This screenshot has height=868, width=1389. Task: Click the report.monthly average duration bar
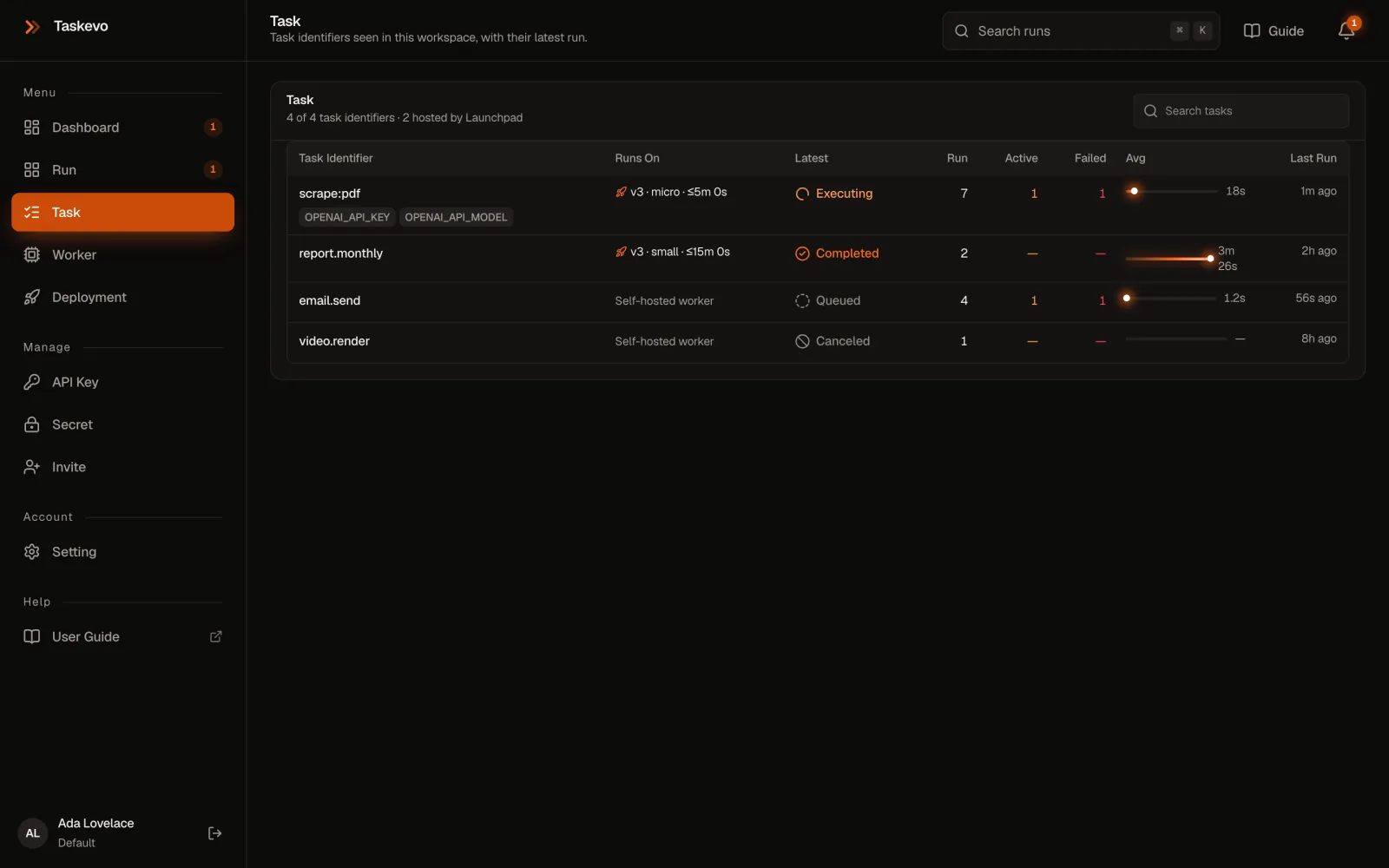click(1169, 259)
